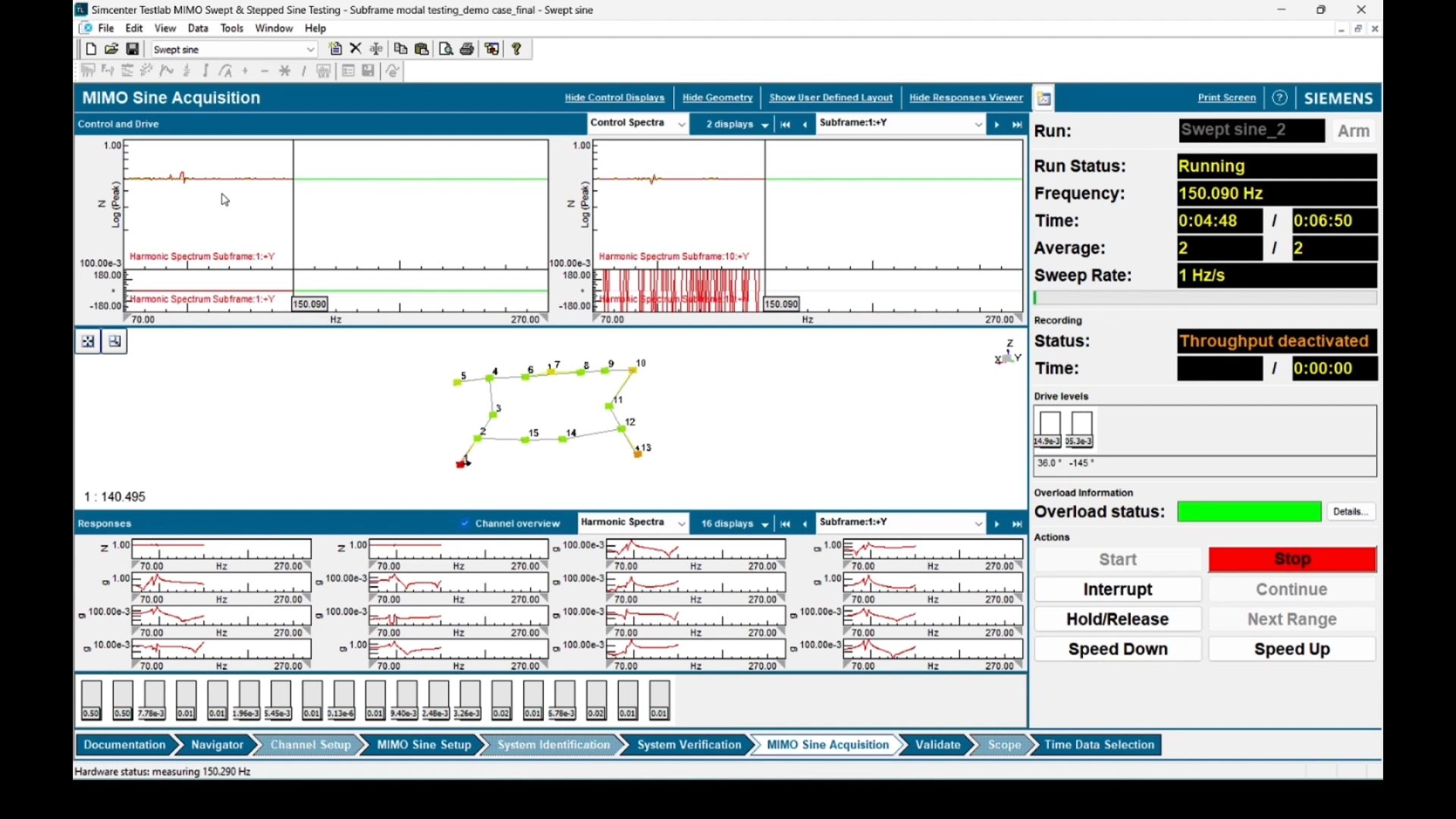The height and width of the screenshot is (819, 1456).
Task: Click the Printer icon in toolbar
Action: tap(467, 49)
